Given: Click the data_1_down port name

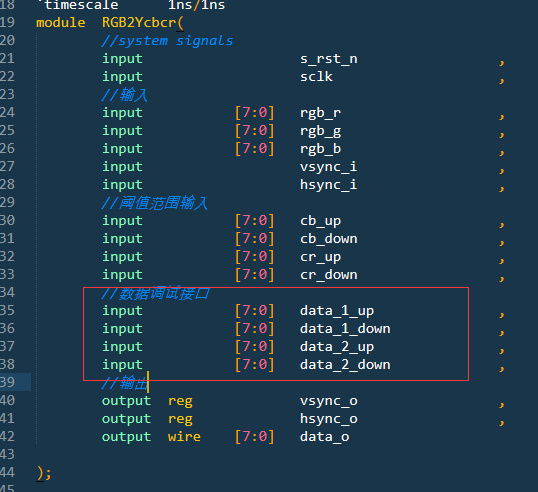Looking at the screenshot, I should [345, 329].
